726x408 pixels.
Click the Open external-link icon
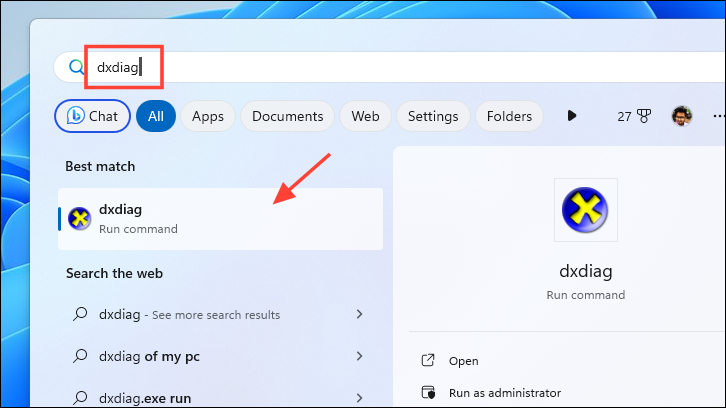click(x=428, y=360)
